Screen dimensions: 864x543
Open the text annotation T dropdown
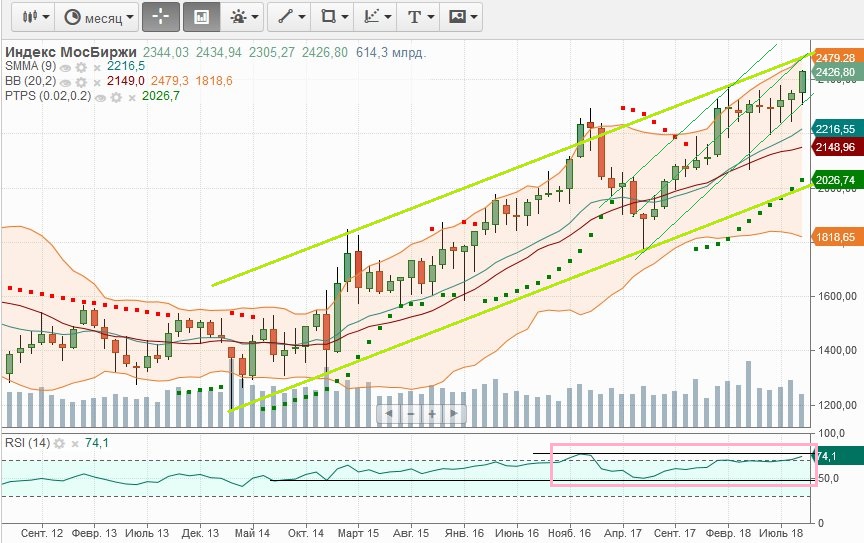tap(419, 17)
